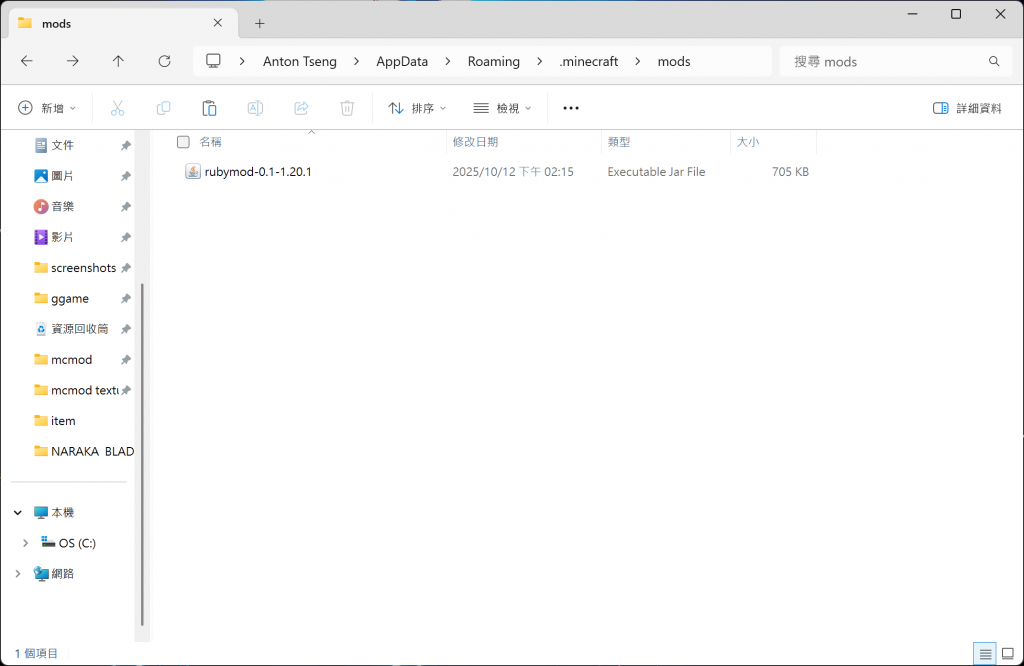Image resolution: width=1024 pixels, height=666 pixels.
Task: Switch to large thumbnails view in status bar
Action: (x=1008, y=653)
